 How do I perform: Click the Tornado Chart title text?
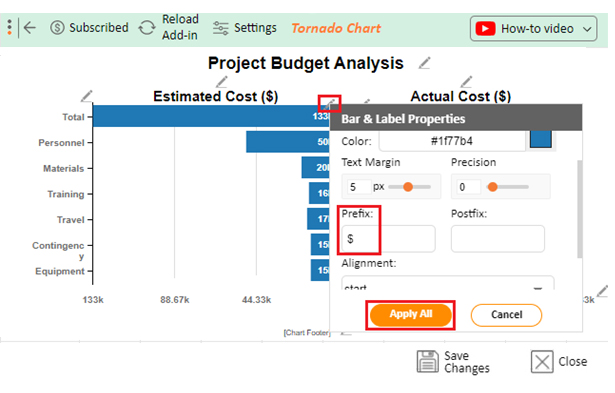(336, 28)
